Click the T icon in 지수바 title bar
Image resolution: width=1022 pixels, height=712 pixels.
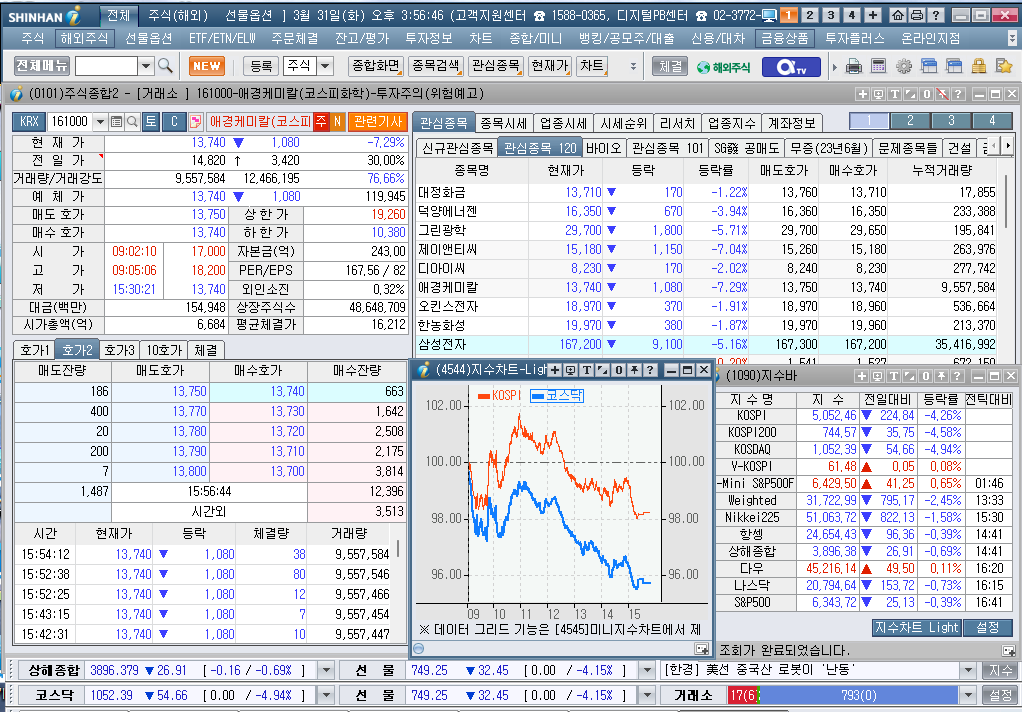894,376
